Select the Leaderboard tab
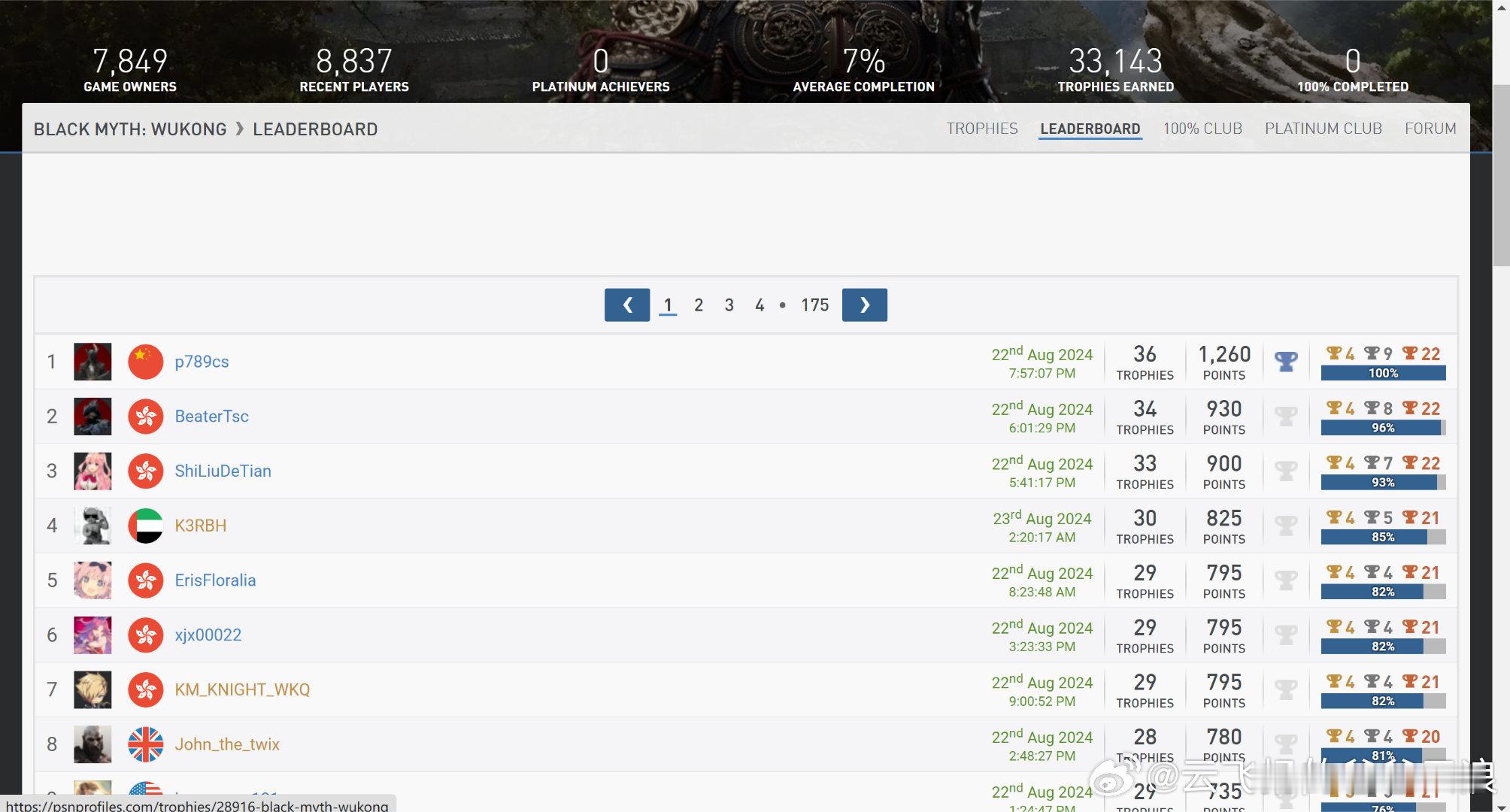 point(1090,129)
